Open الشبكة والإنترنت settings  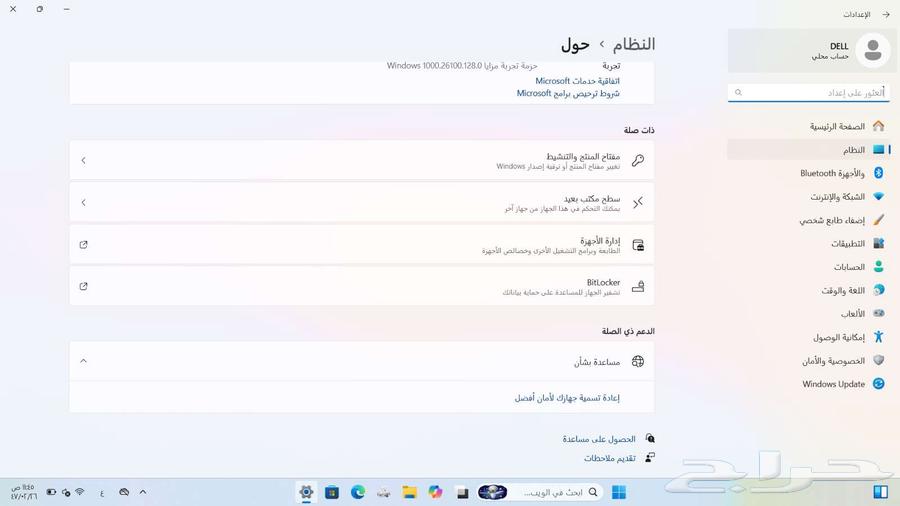tap(809, 196)
